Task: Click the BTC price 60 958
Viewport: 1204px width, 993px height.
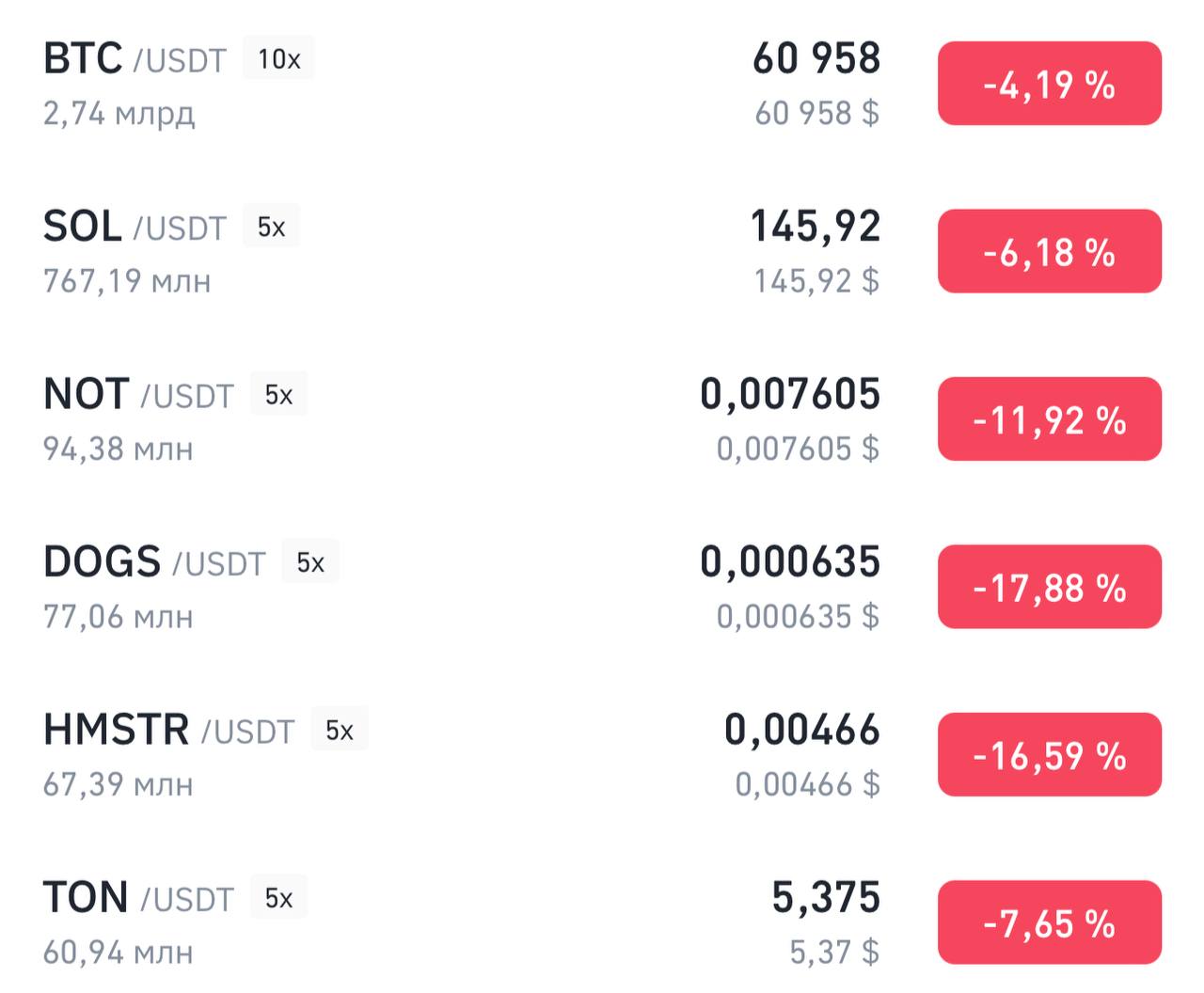Action: (816, 58)
